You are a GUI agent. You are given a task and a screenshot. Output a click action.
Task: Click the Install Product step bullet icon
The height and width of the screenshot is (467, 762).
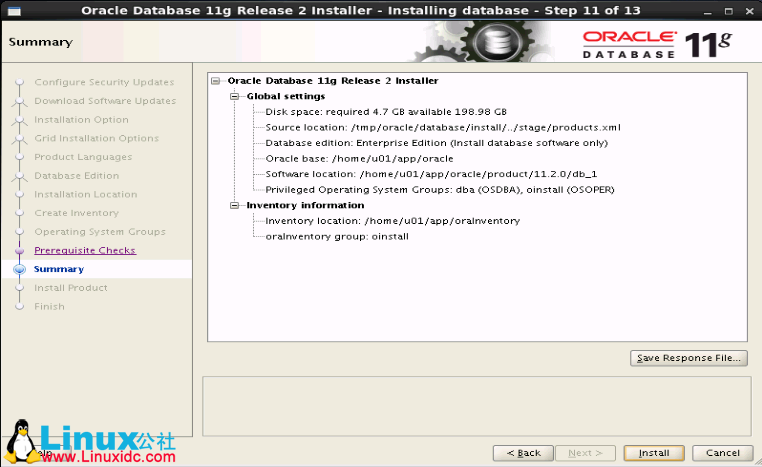point(19,288)
